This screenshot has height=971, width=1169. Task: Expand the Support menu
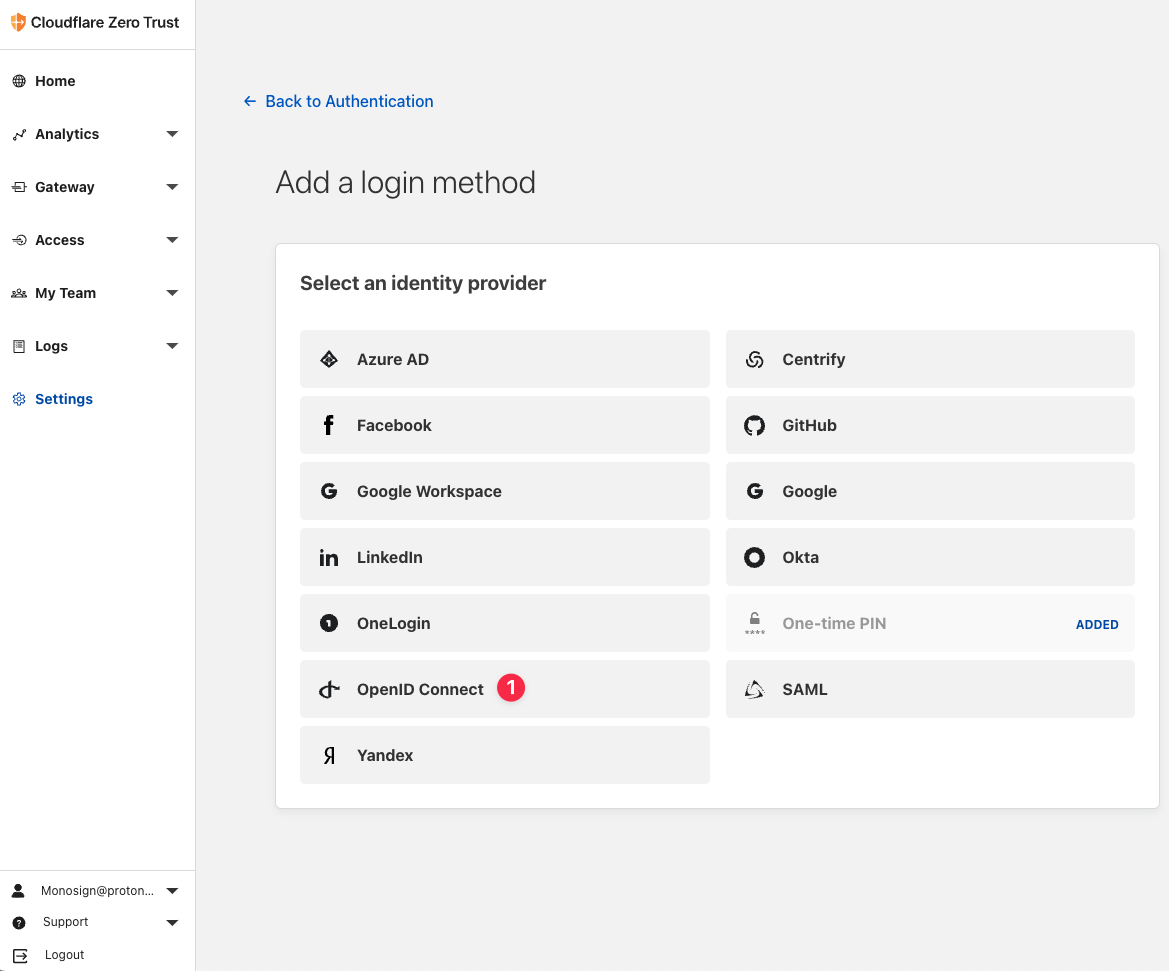172,922
